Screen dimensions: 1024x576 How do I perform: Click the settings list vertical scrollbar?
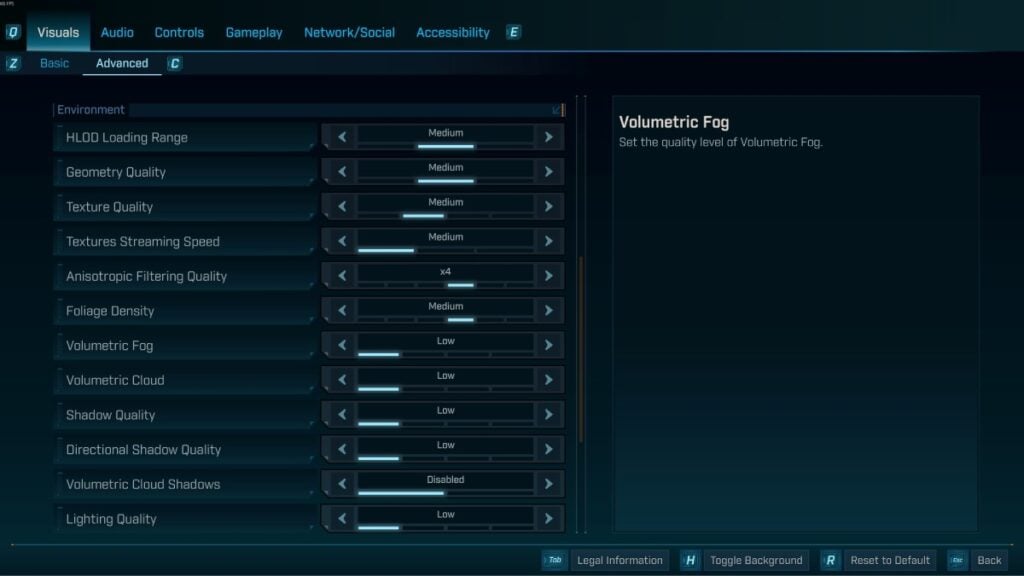[579, 350]
